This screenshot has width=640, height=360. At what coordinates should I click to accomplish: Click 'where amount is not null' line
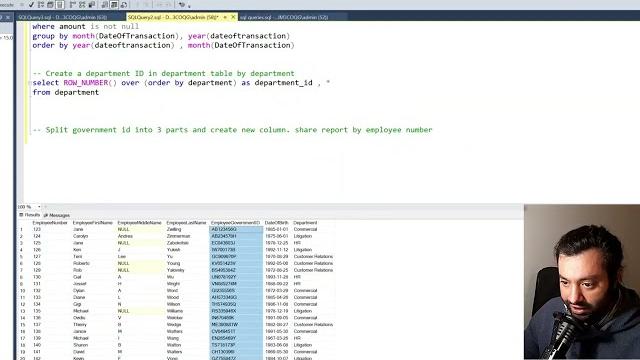pos(86,27)
